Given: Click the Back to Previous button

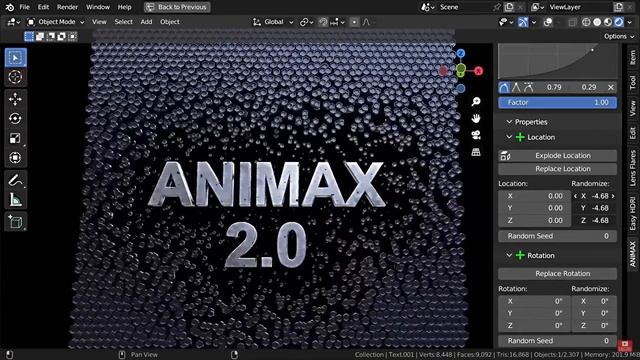Looking at the screenshot, I should coord(178,7).
